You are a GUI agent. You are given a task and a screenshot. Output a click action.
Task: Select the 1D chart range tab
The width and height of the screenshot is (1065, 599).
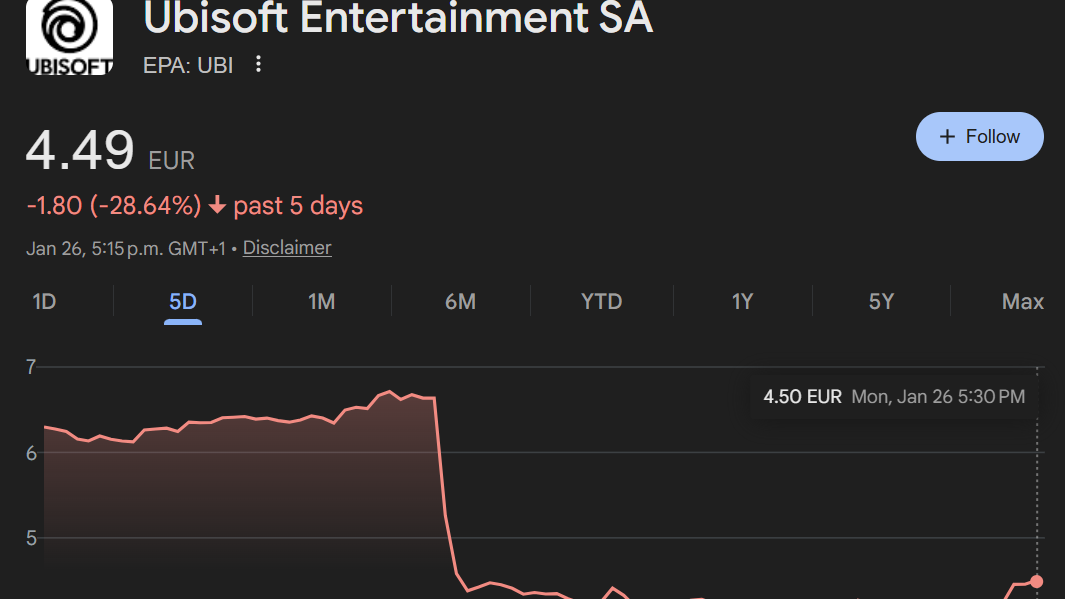[x=44, y=301]
